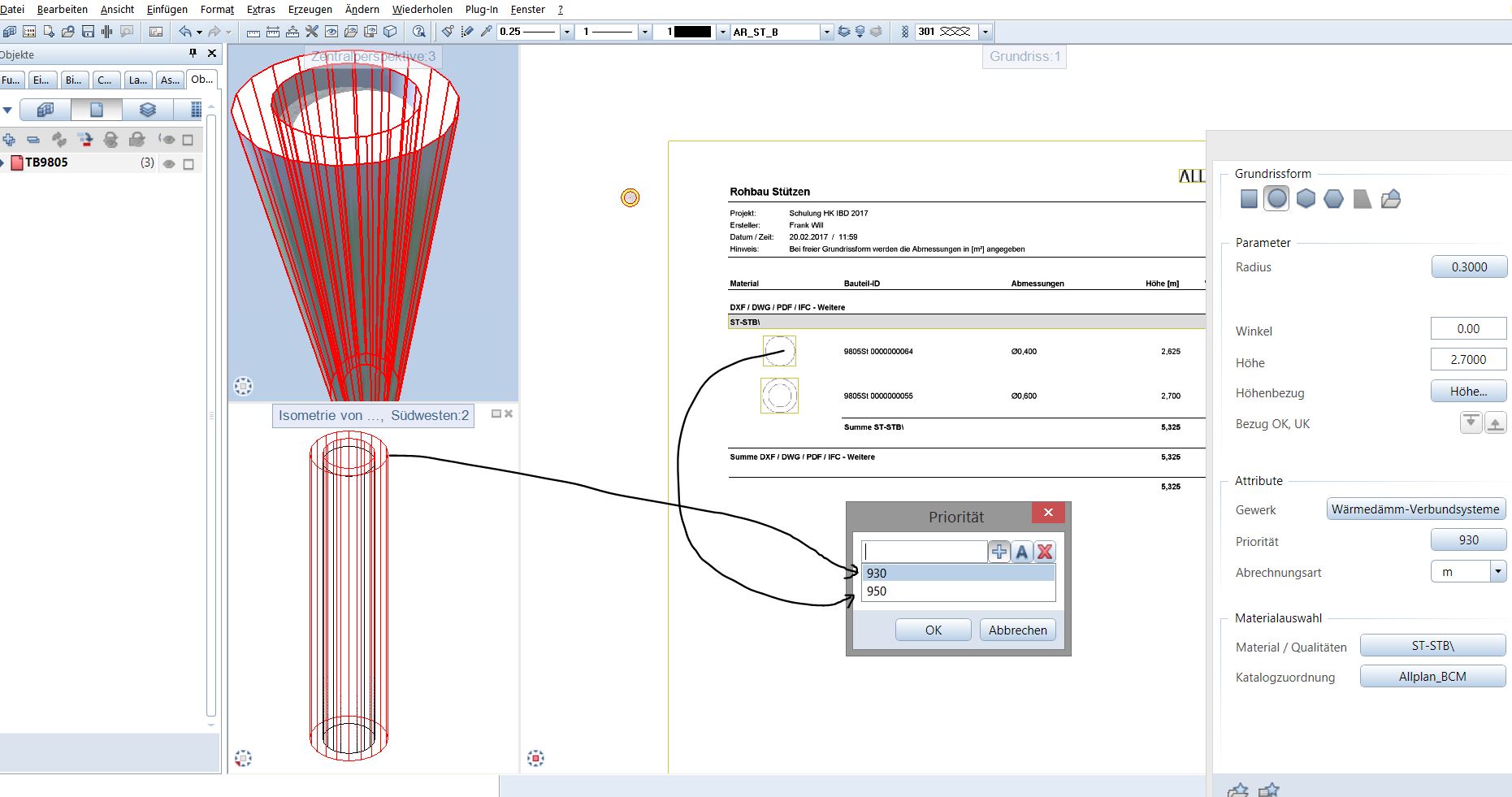Click the undo arrow in the toolbar
1512x797 pixels.
185,32
